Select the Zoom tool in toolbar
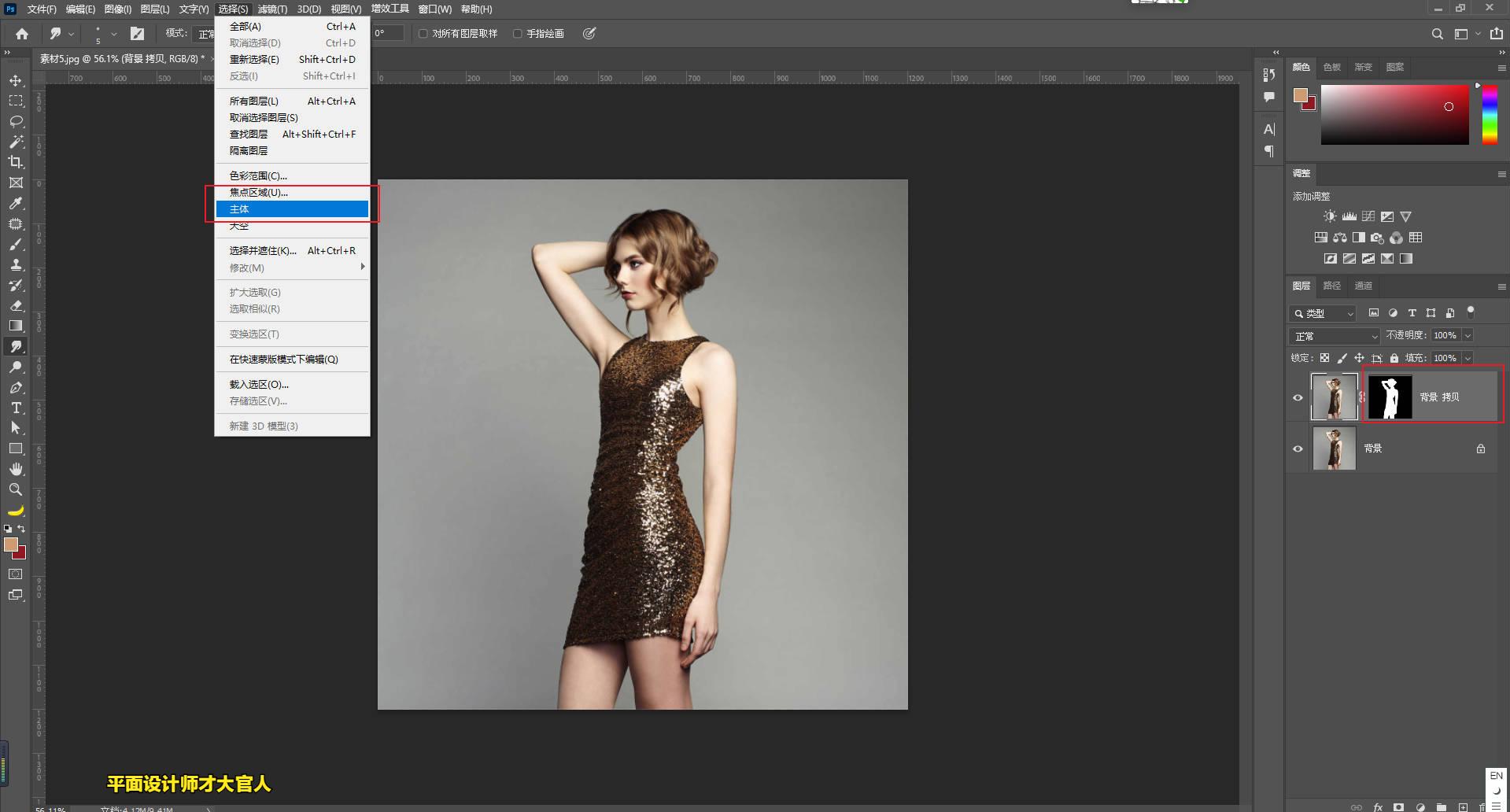This screenshot has height=812, width=1510. pyautogui.click(x=16, y=489)
